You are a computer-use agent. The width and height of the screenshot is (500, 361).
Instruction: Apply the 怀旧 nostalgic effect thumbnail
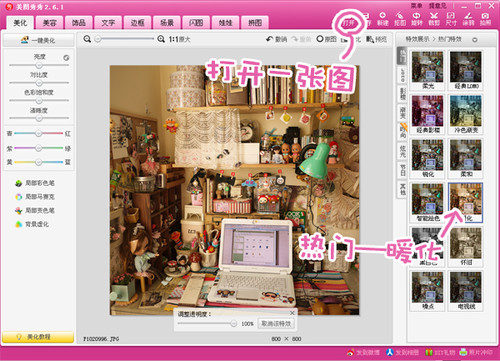466,247
